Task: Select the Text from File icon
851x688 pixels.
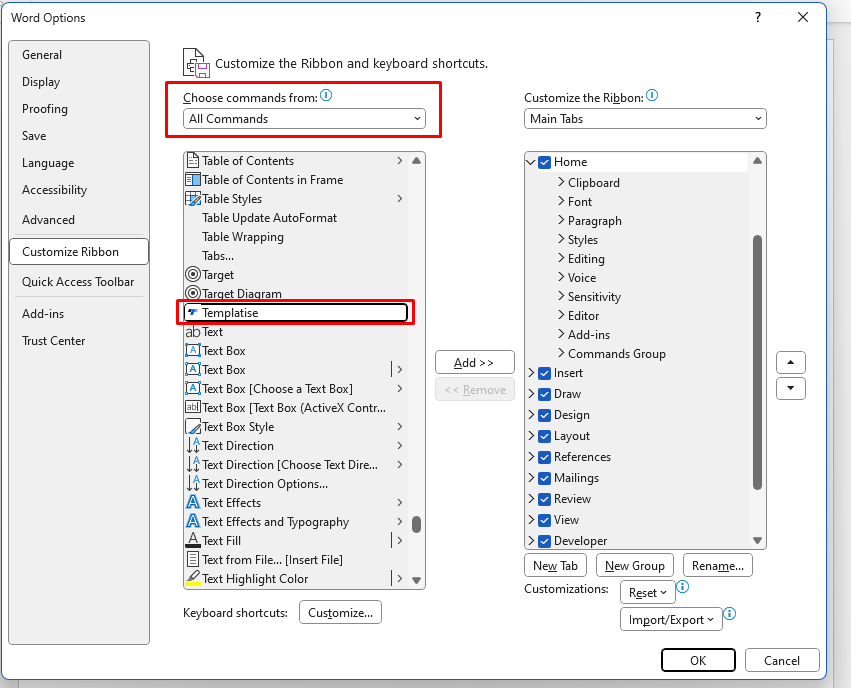Action: pyautogui.click(x=193, y=559)
